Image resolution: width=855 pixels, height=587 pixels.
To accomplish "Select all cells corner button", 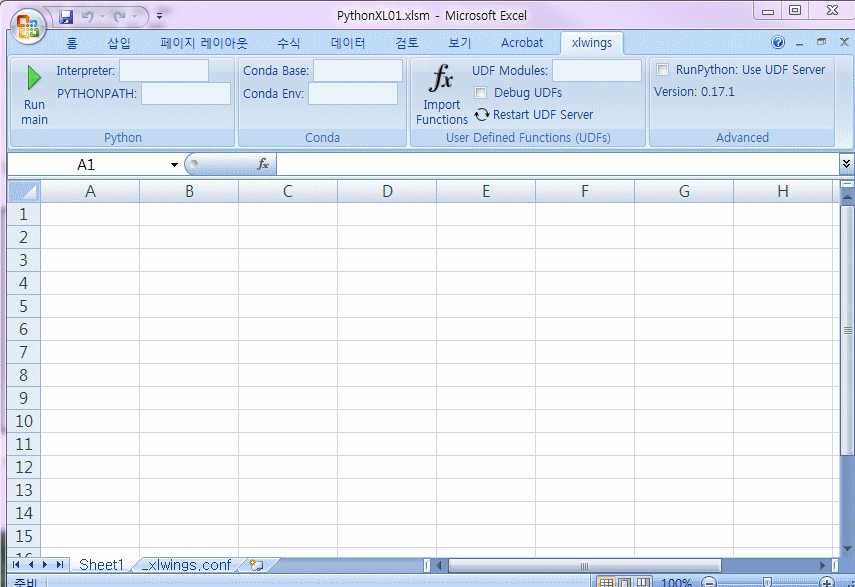I will (x=24, y=191).
